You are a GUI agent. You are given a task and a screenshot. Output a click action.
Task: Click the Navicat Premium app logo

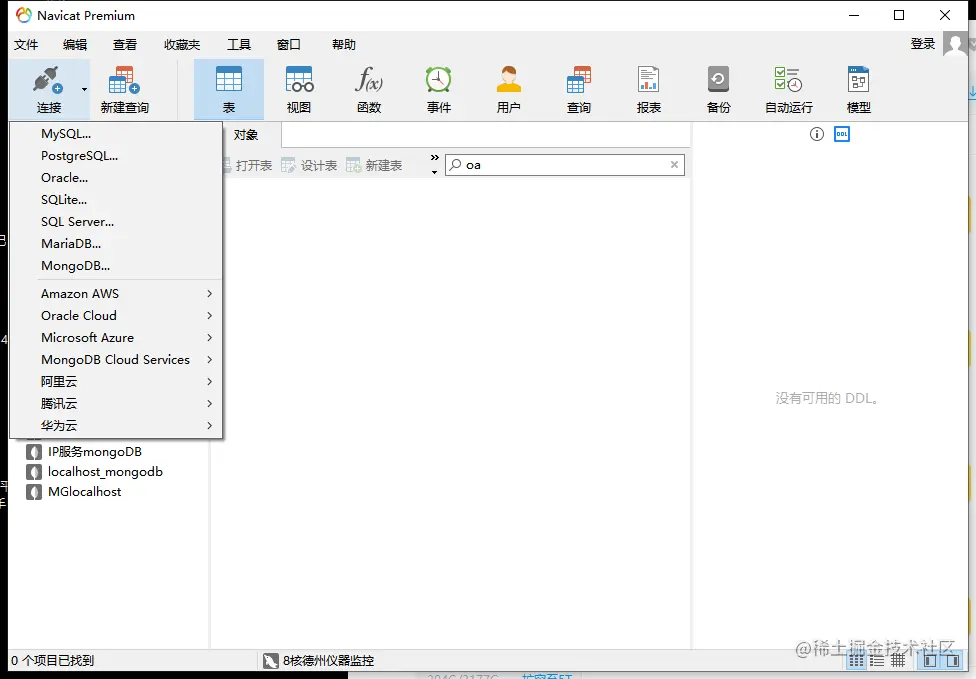(24, 15)
